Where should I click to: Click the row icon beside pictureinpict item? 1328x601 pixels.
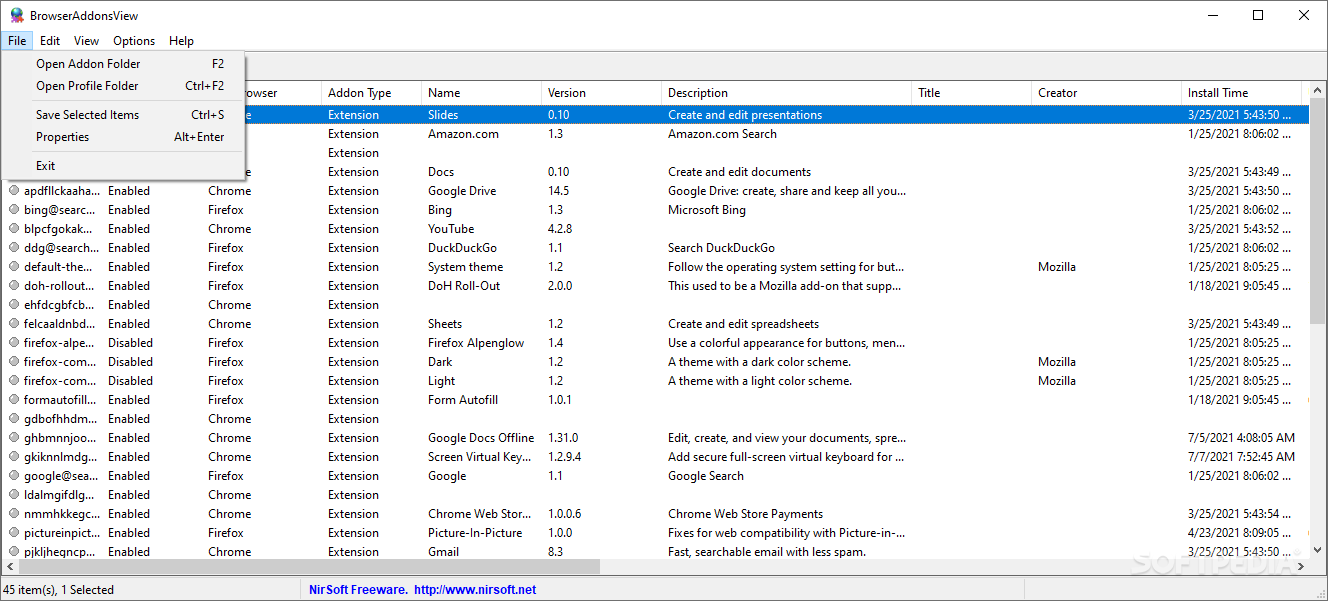(14, 533)
